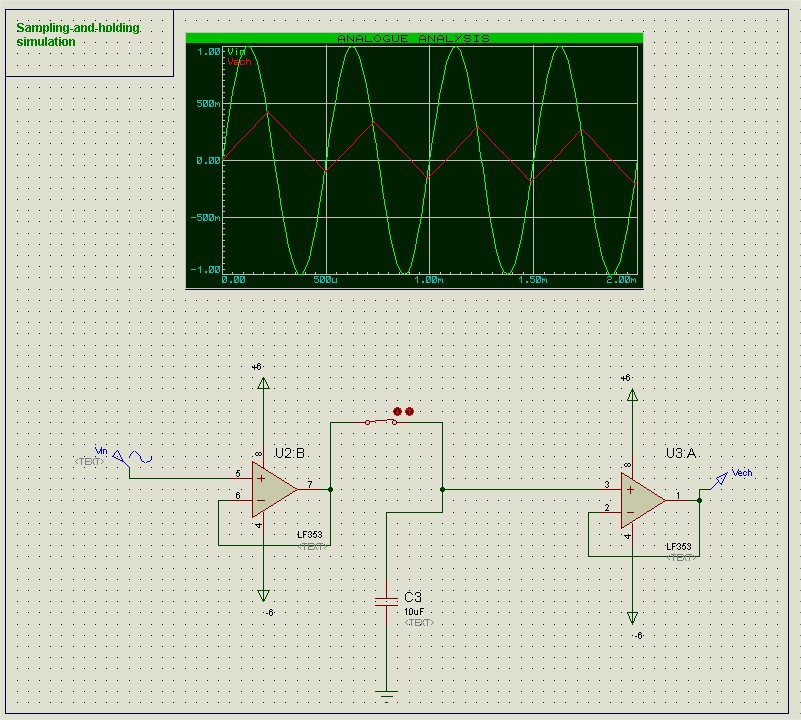801x720 pixels.
Task: Click the green Vin sine trace's last peak
Action: click(560, 48)
